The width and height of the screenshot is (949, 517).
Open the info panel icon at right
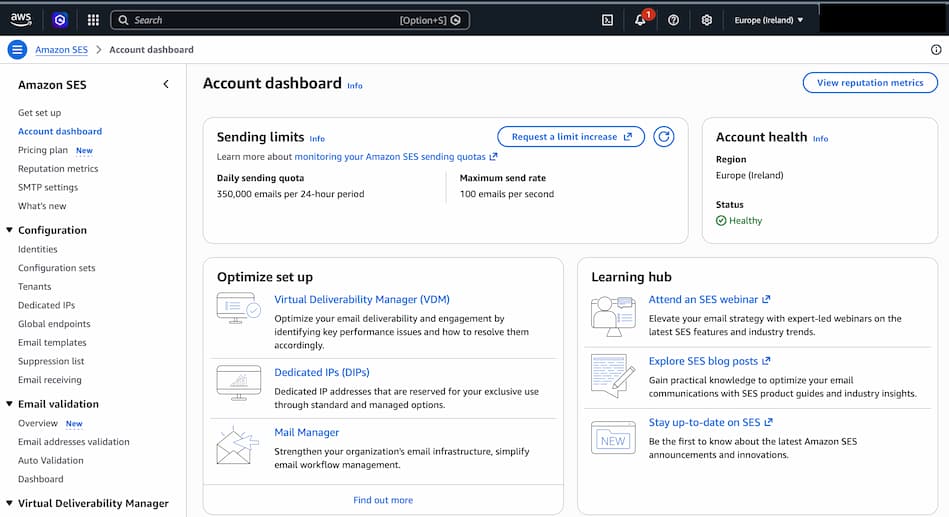point(936,50)
